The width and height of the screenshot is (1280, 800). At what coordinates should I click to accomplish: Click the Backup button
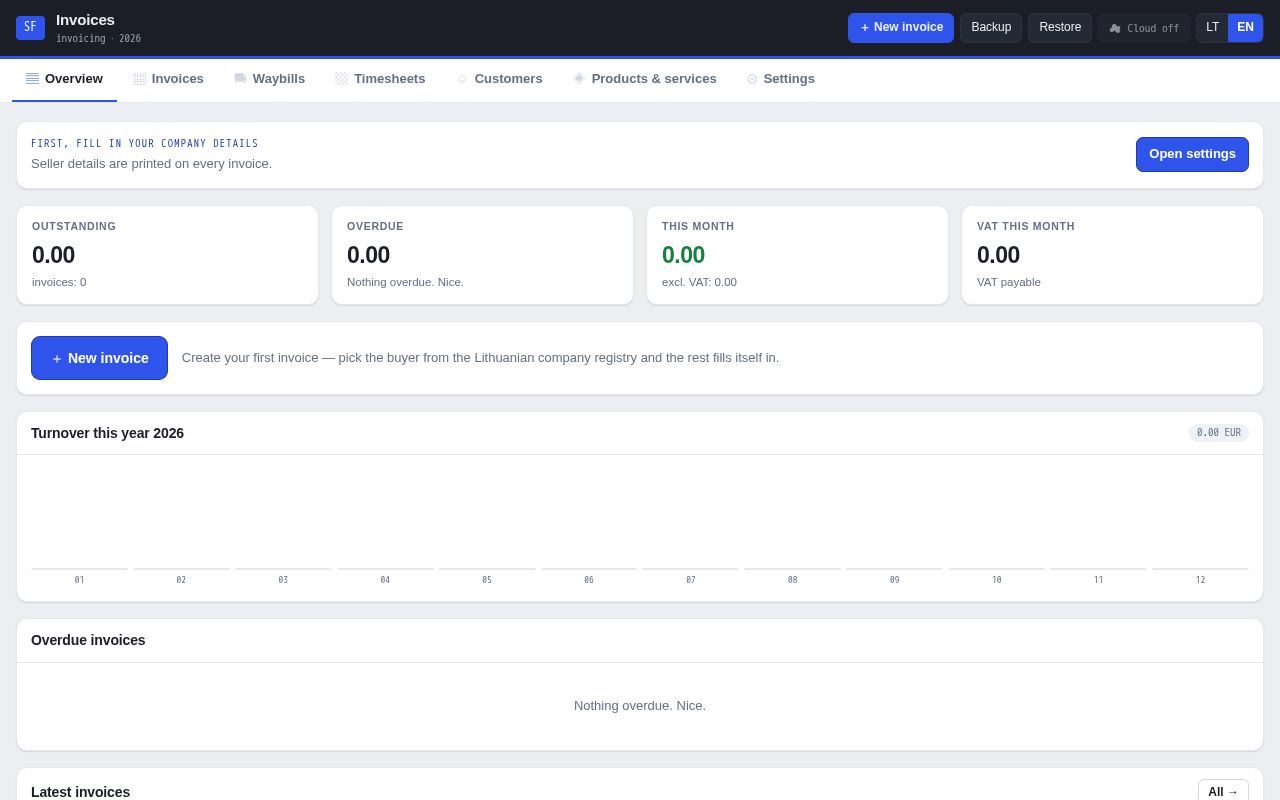pos(991,28)
